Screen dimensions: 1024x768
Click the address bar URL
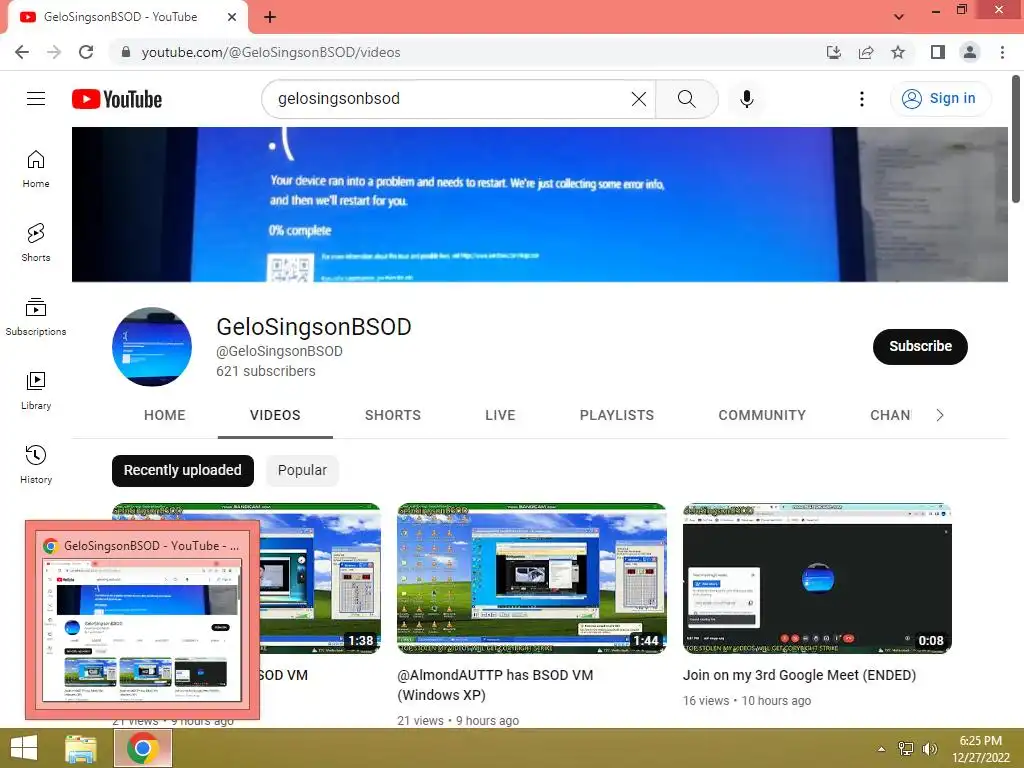point(270,52)
